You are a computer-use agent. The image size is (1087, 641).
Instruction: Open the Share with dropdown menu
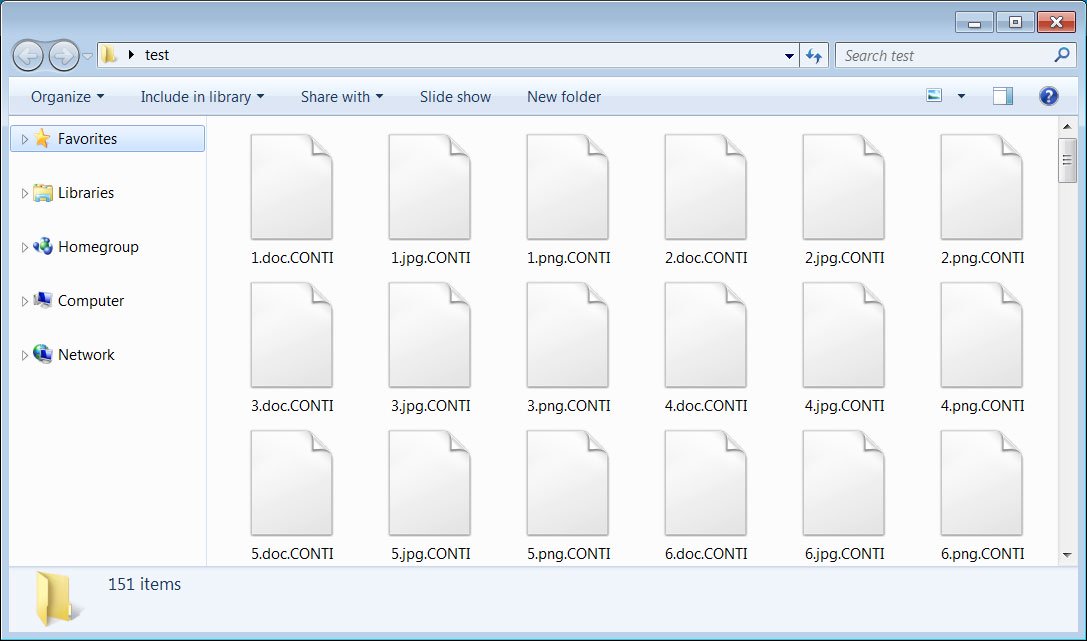point(341,97)
